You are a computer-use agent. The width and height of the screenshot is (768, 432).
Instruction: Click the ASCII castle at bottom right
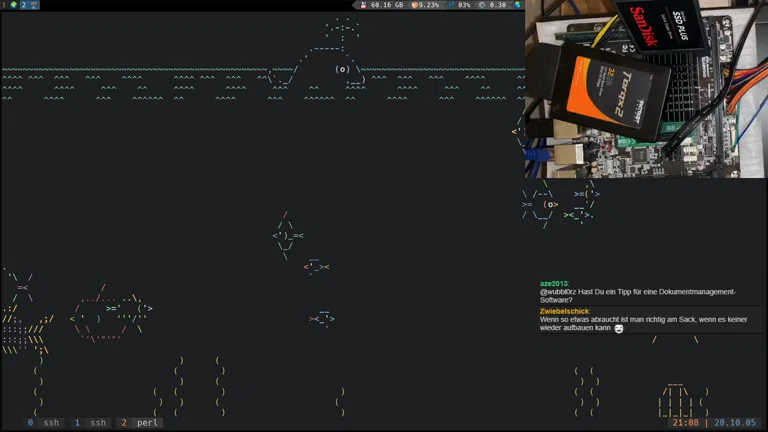coord(676,400)
